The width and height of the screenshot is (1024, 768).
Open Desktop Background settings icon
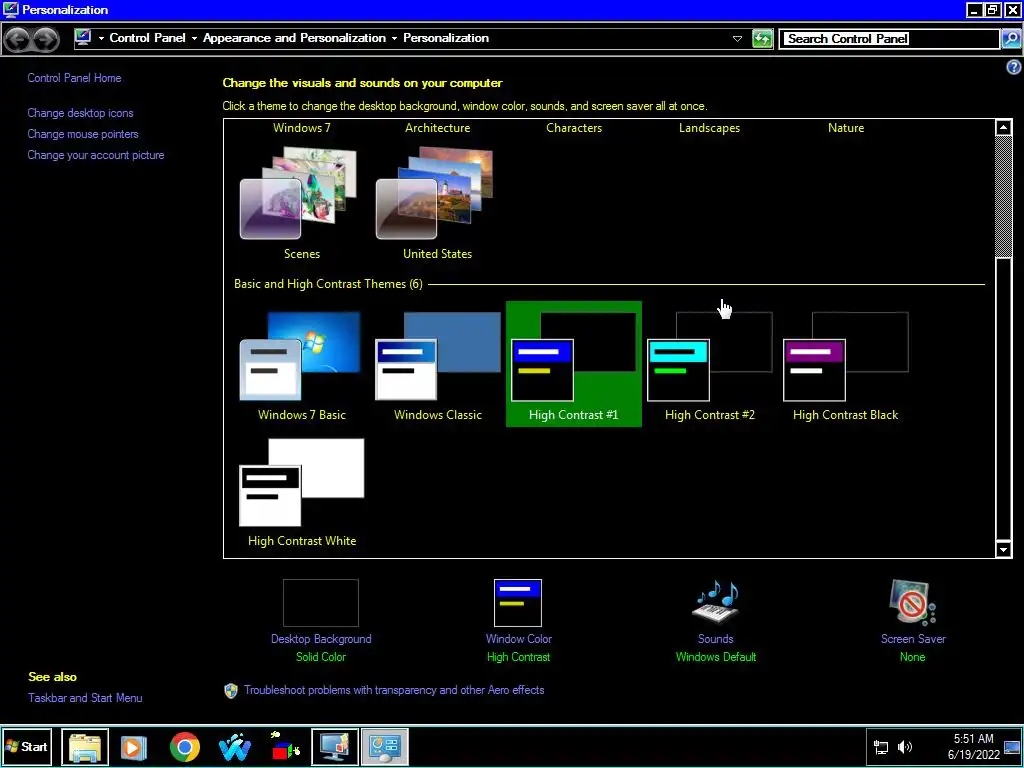pos(321,603)
